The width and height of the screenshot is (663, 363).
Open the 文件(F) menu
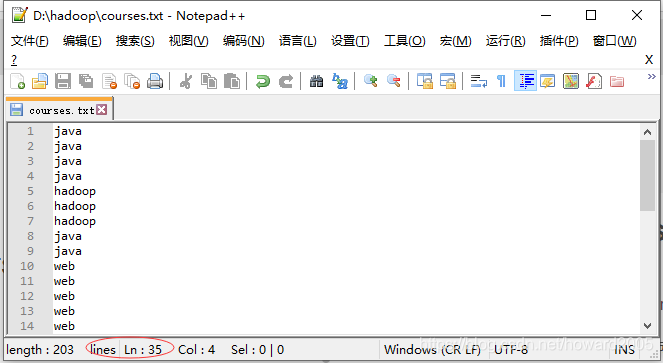30,41
